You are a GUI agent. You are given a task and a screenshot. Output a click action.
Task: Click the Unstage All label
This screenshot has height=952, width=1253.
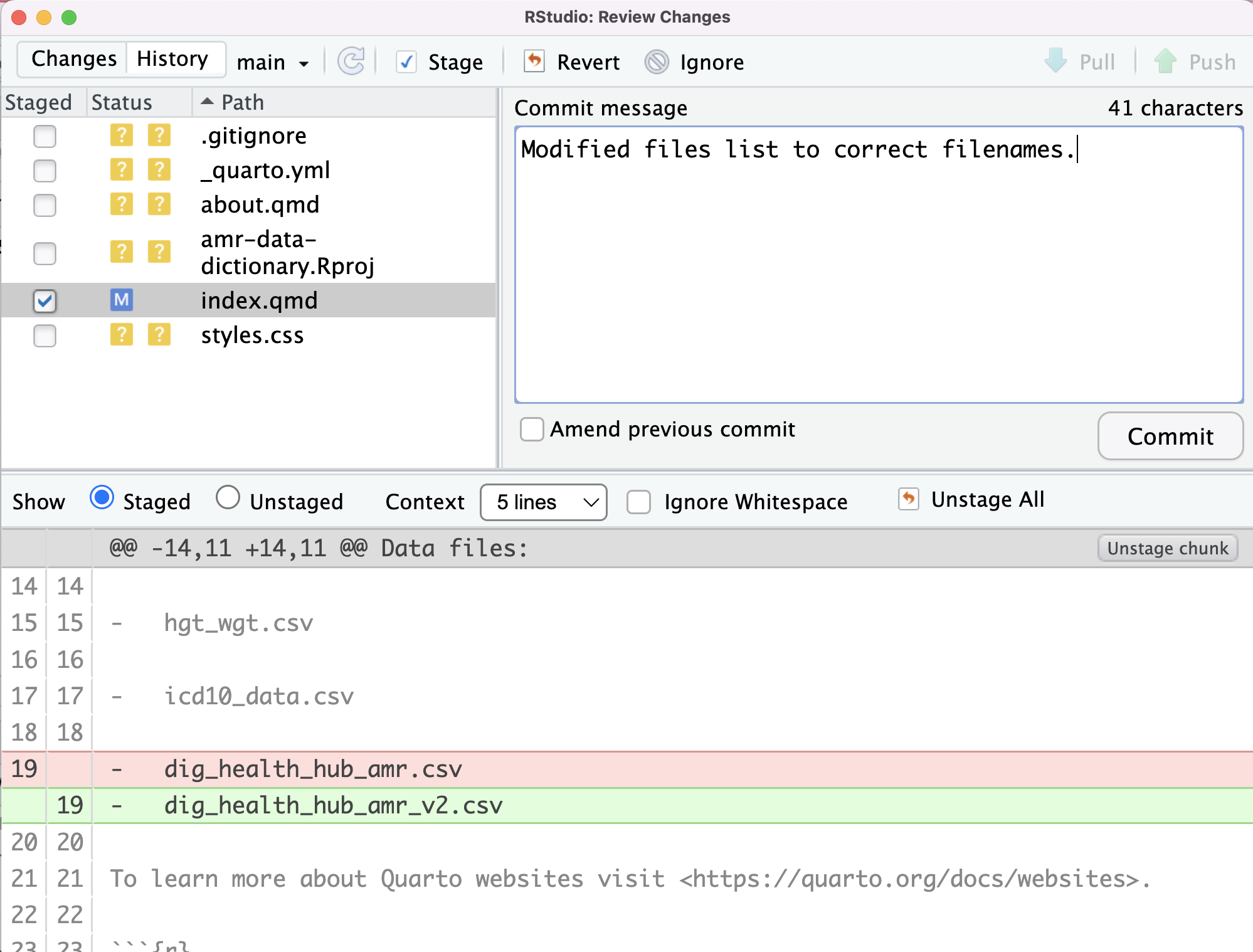[988, 500]
